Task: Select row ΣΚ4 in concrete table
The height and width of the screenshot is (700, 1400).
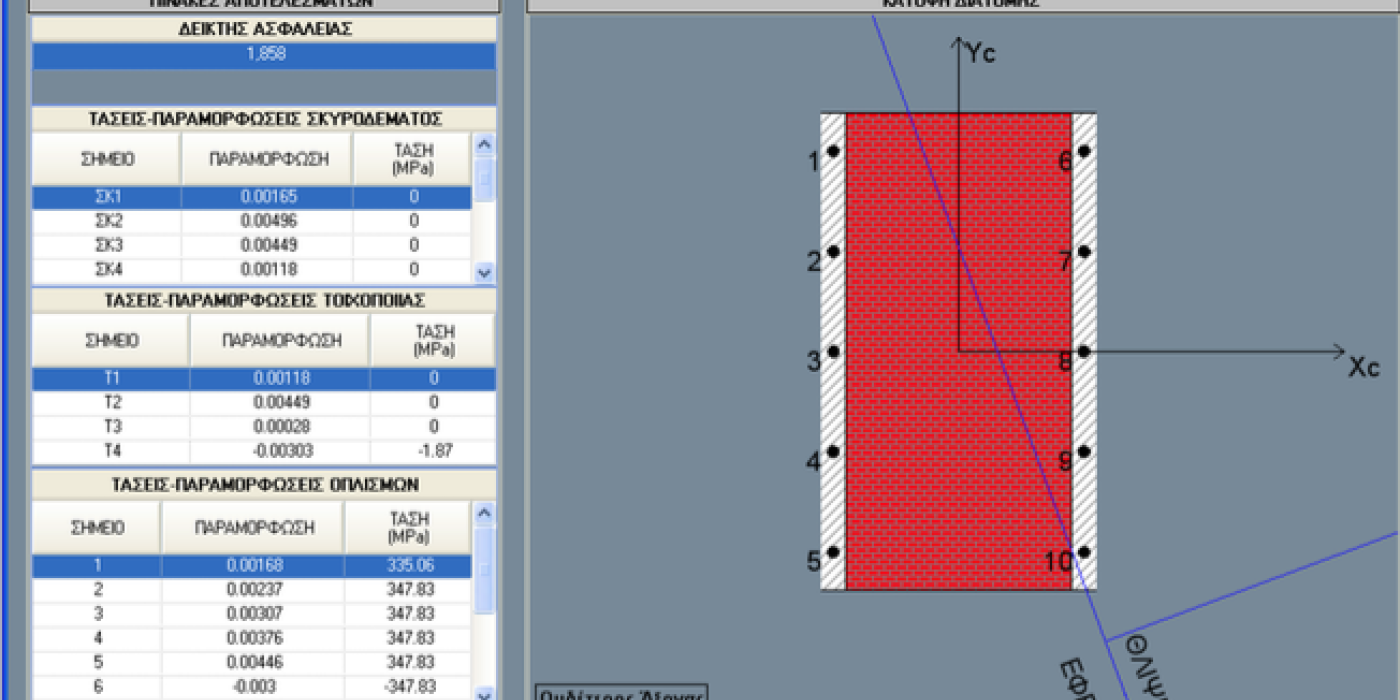Action: click(x=252, y=269)
